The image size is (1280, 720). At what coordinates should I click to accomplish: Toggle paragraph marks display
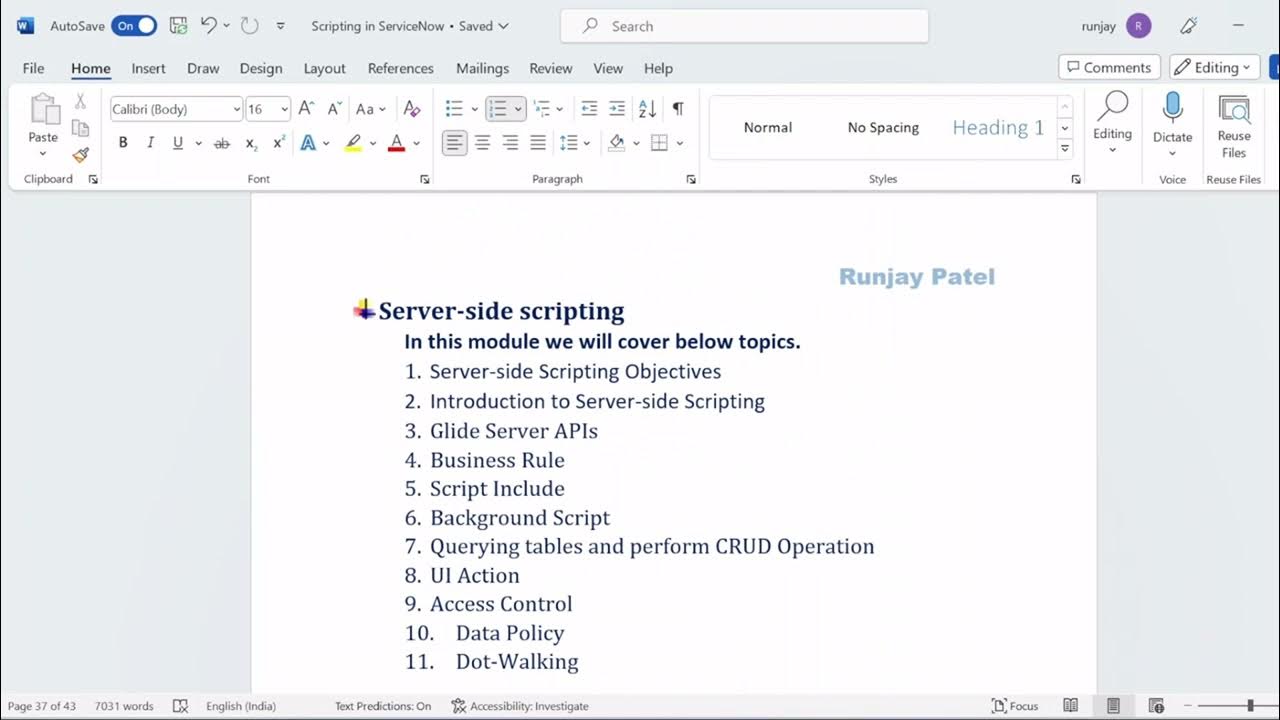click(x=678, y=109)
